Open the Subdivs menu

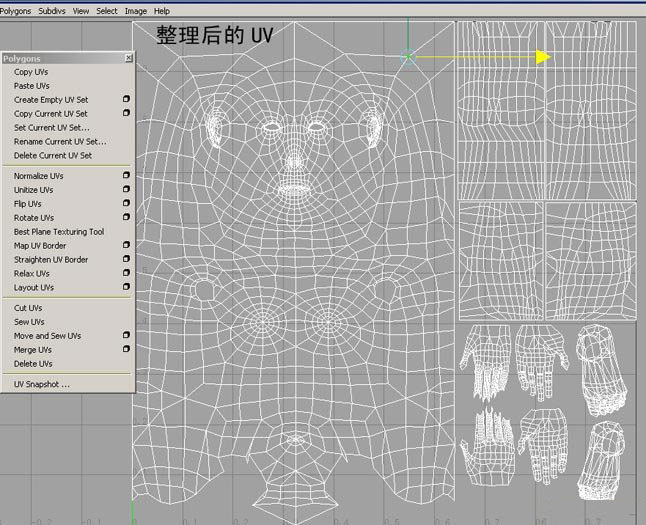pos(52,11)
